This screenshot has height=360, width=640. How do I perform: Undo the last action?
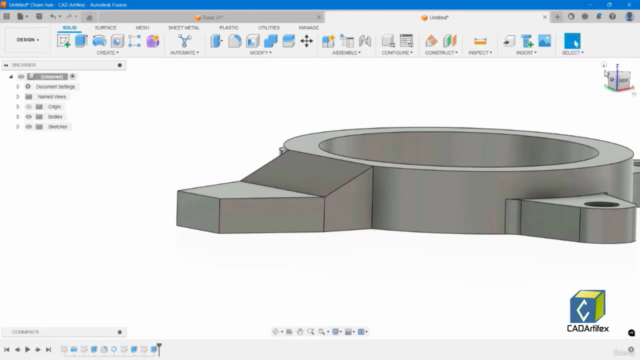(53, 16)
